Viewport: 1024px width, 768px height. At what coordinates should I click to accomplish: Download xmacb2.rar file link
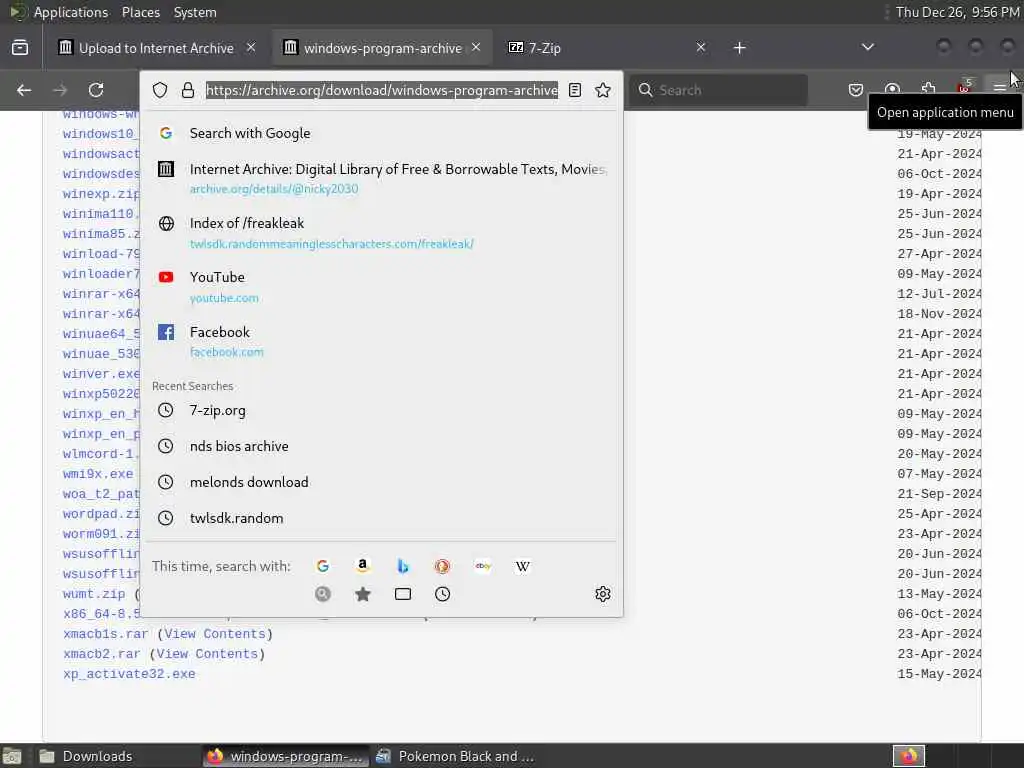click(102, 654)
